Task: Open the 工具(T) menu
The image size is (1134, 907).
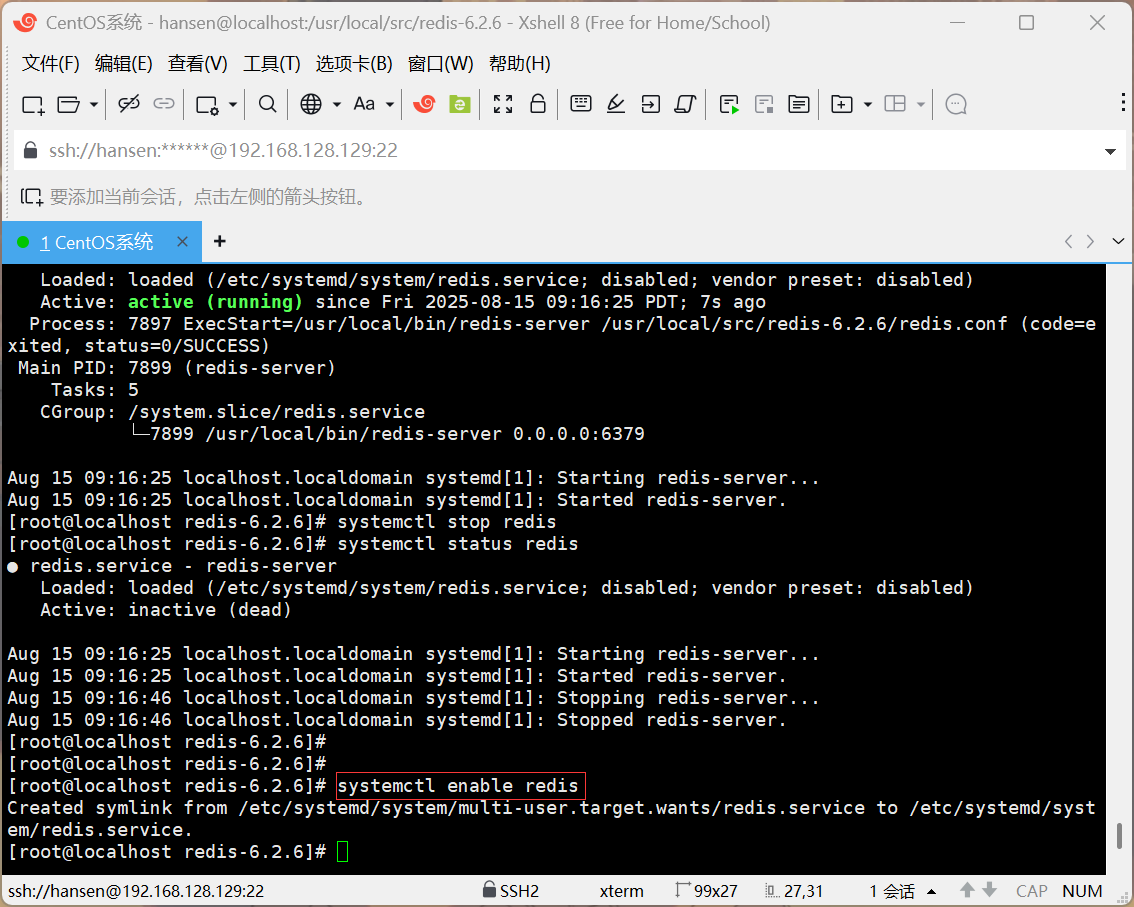Action: click(x=271, y=64)
